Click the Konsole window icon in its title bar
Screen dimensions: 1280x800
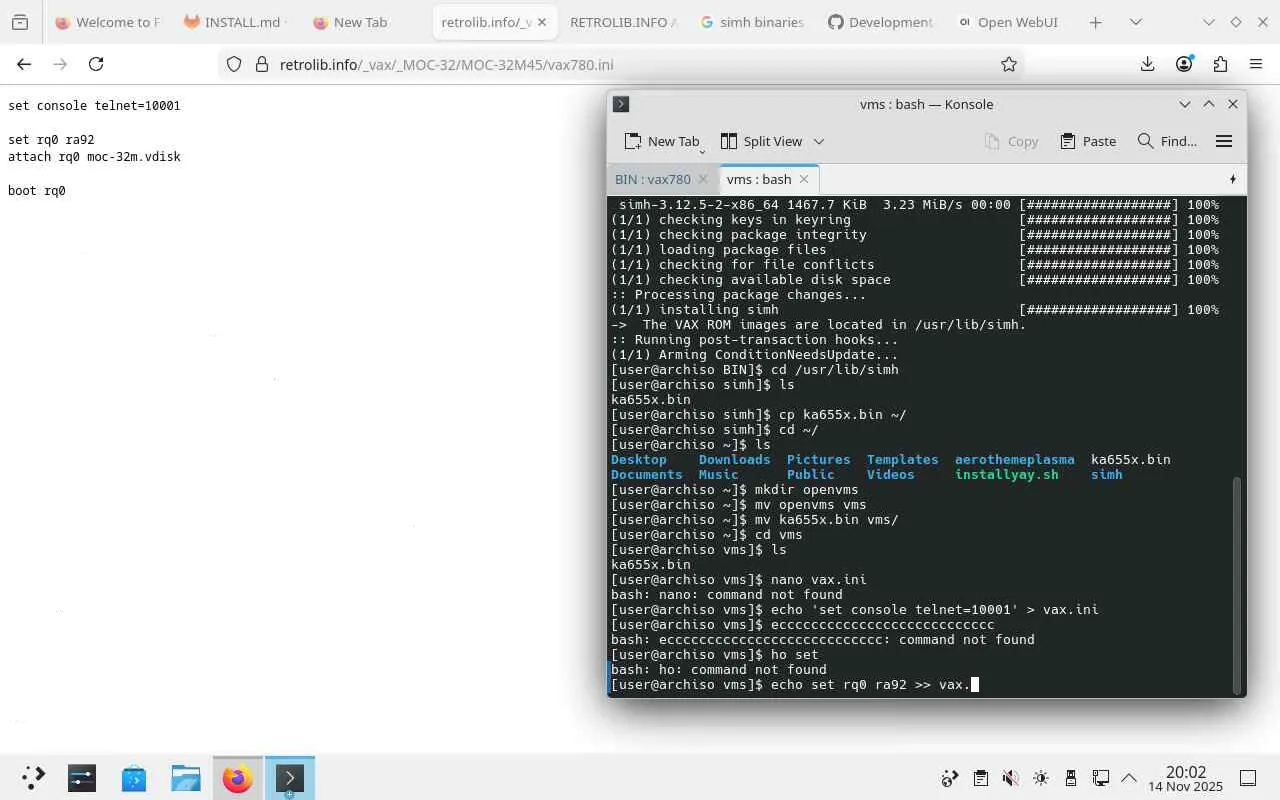pos(620,104)
